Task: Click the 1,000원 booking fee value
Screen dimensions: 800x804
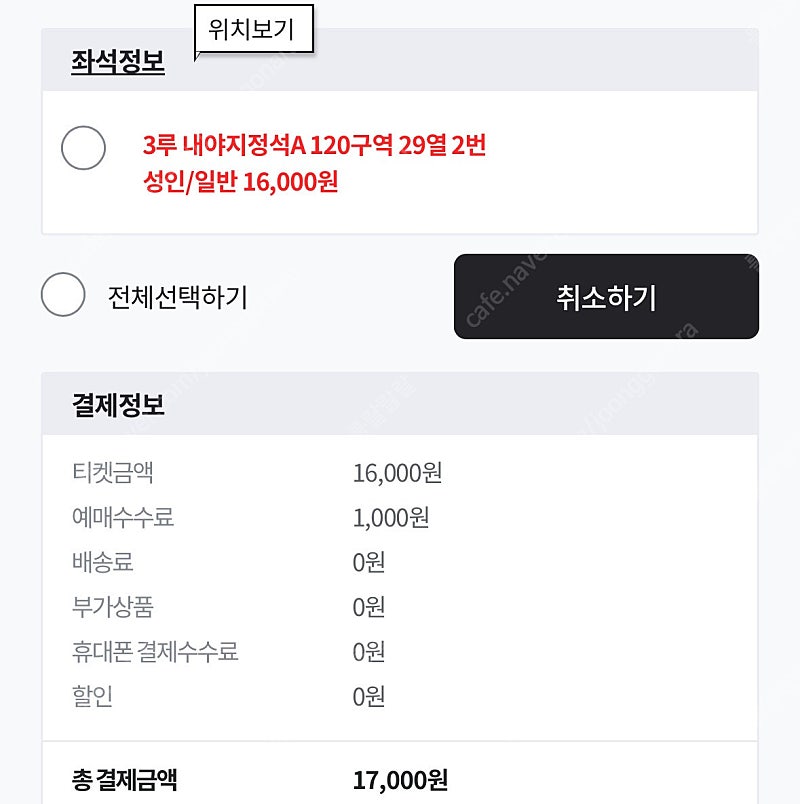Action: (x=391, y=518)
